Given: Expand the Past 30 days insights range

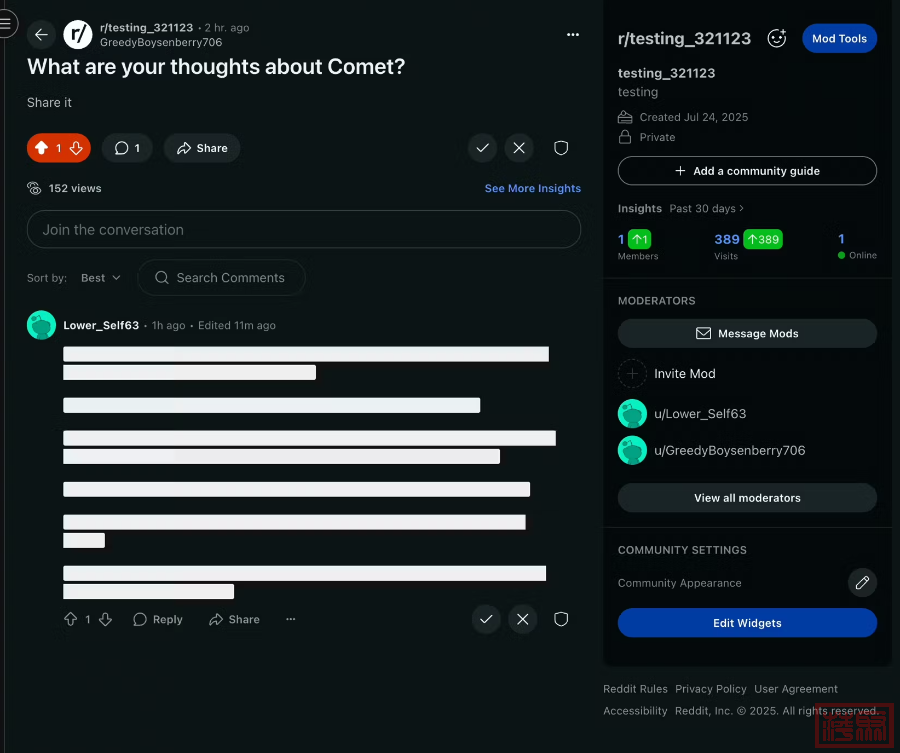Looking at the screenshot, I should [x=707, y=209].
